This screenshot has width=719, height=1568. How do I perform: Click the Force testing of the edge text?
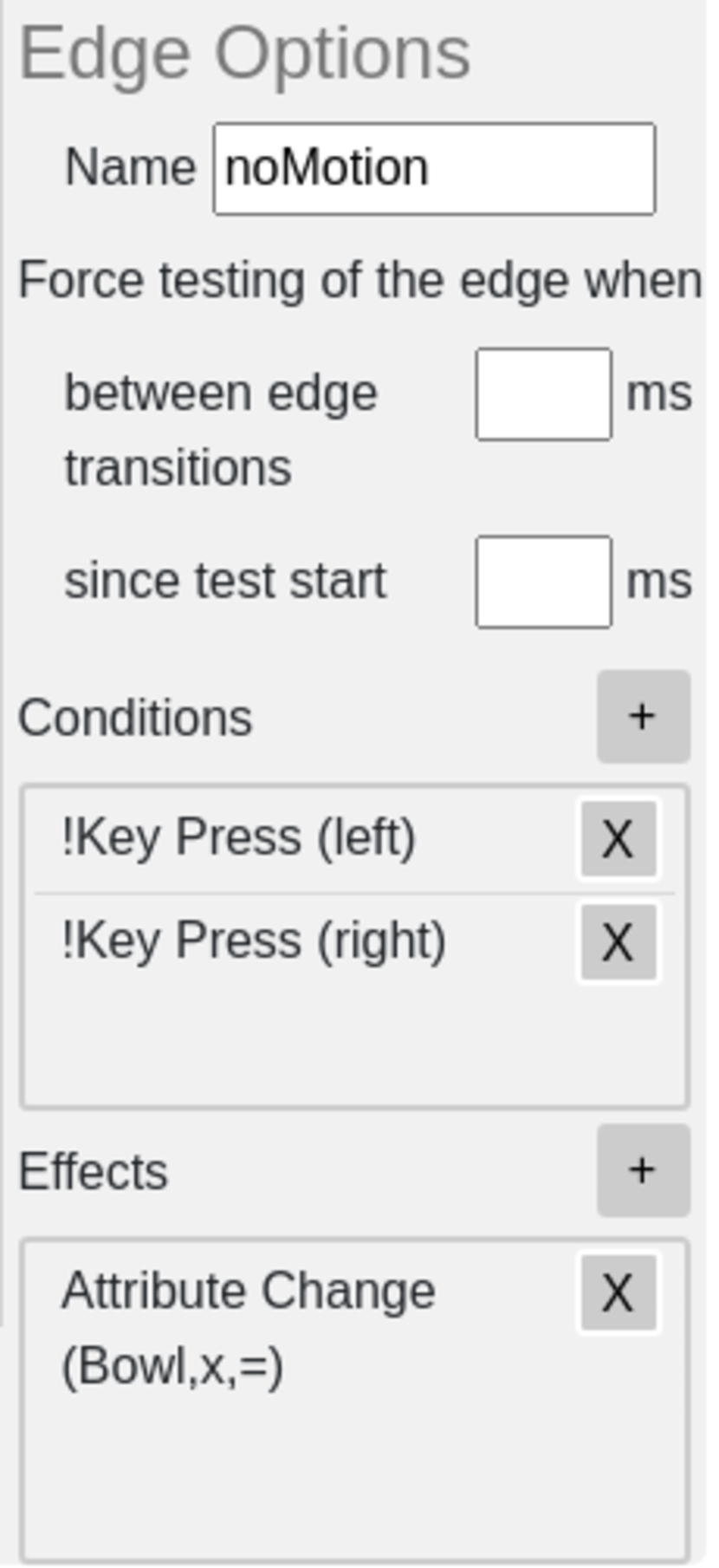click(359, 281)
